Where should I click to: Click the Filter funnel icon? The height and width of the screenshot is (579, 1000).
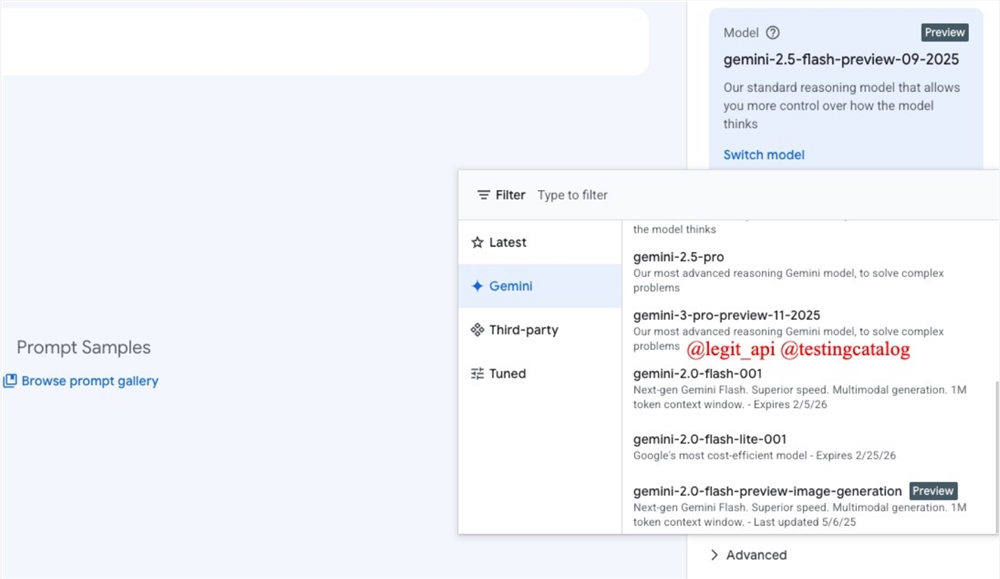tap(482, 195)
